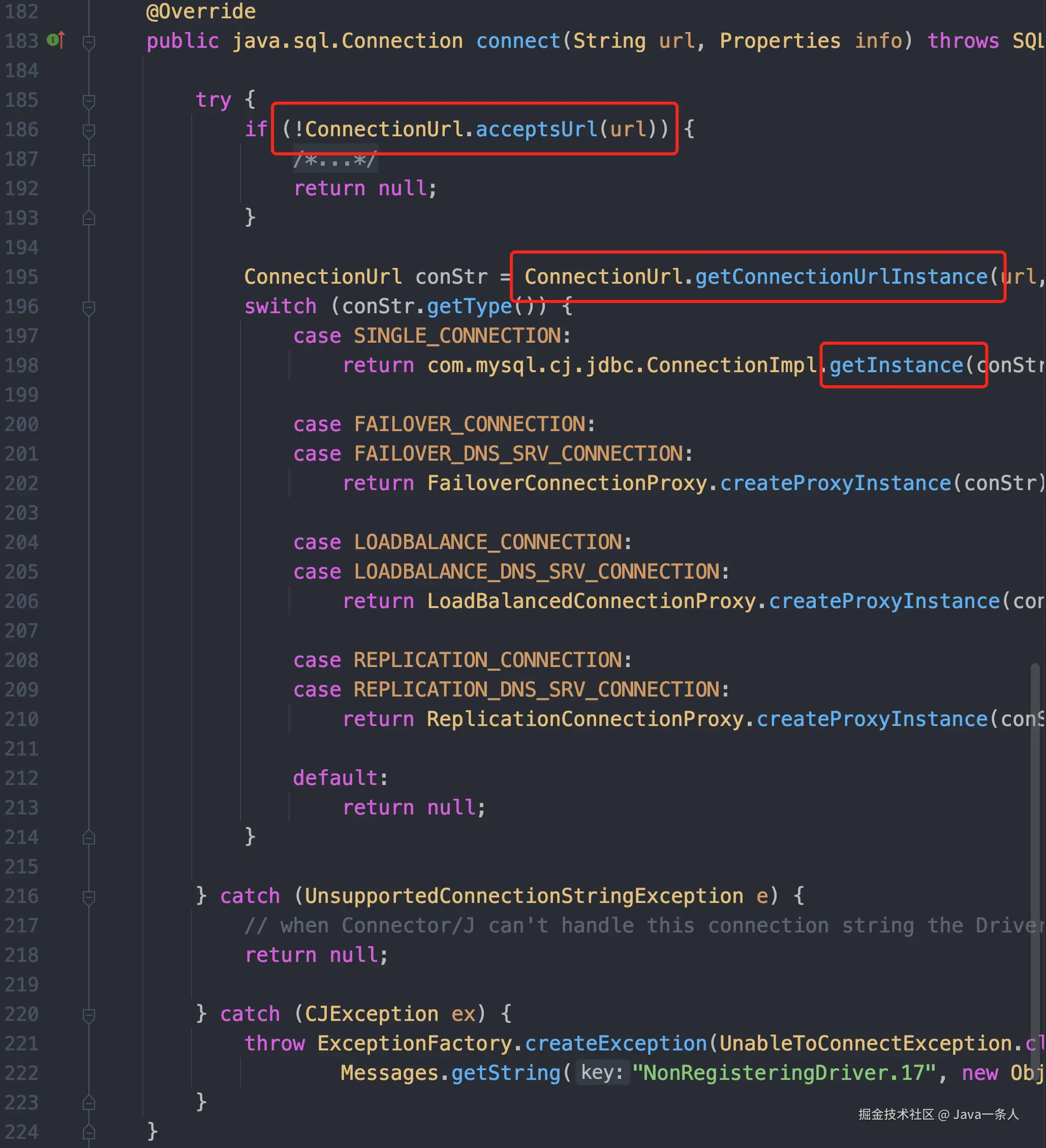
Task: Collapse first catch block fold marker on line 216
Action: 89,897
